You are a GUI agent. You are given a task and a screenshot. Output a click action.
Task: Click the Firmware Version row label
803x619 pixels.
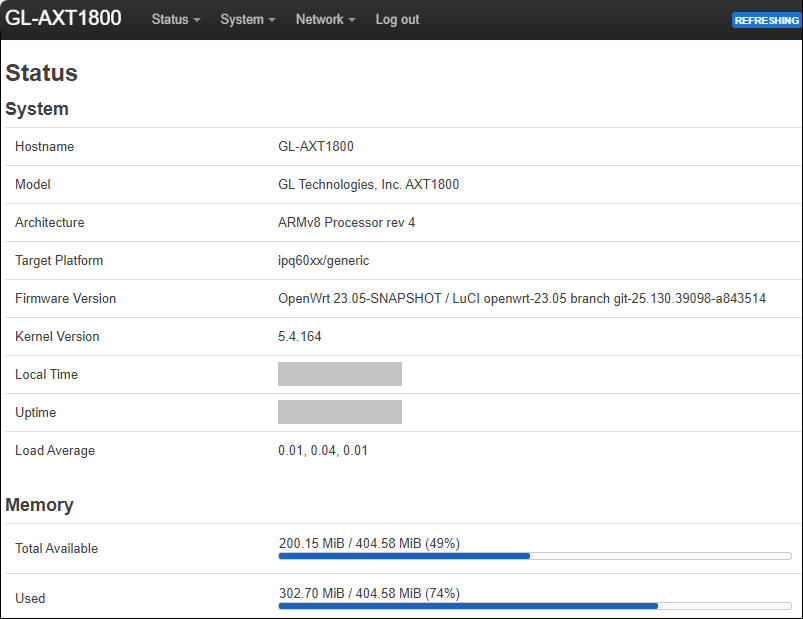[x=66, y=298]
